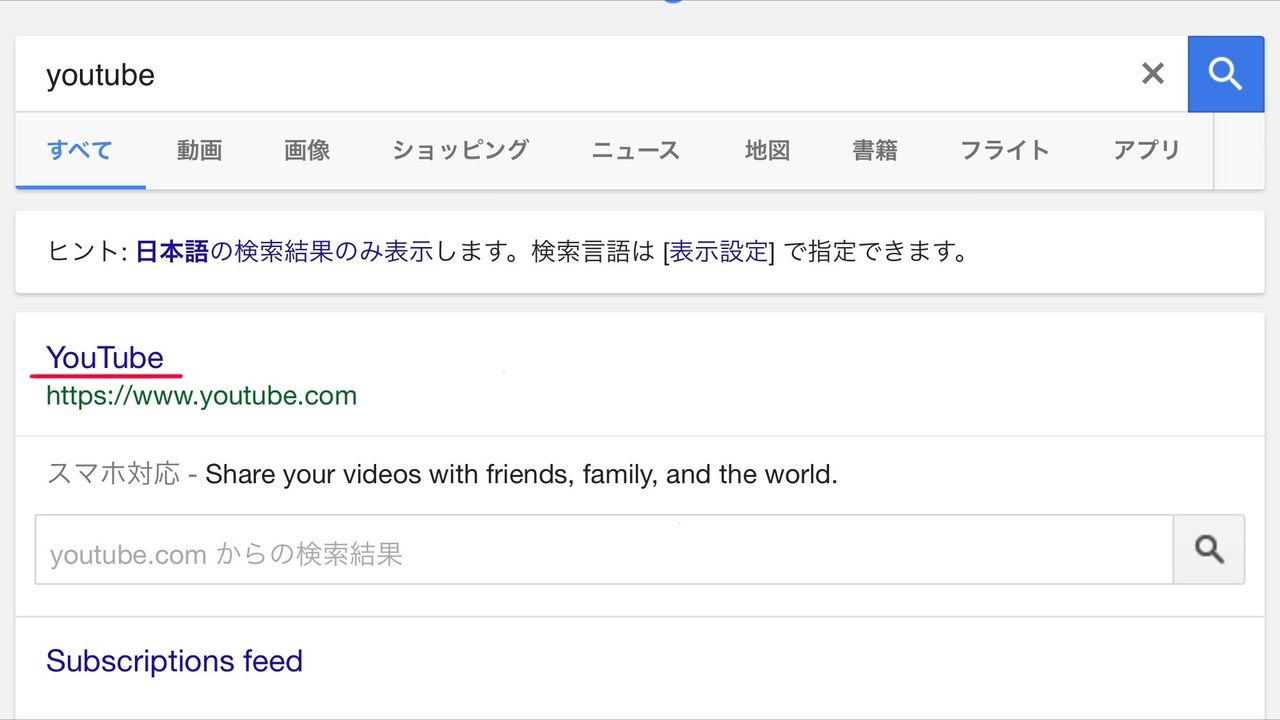Click the スマホ対応 label text
Viewport: 1280px width, 720px height.
click(113, 474)
